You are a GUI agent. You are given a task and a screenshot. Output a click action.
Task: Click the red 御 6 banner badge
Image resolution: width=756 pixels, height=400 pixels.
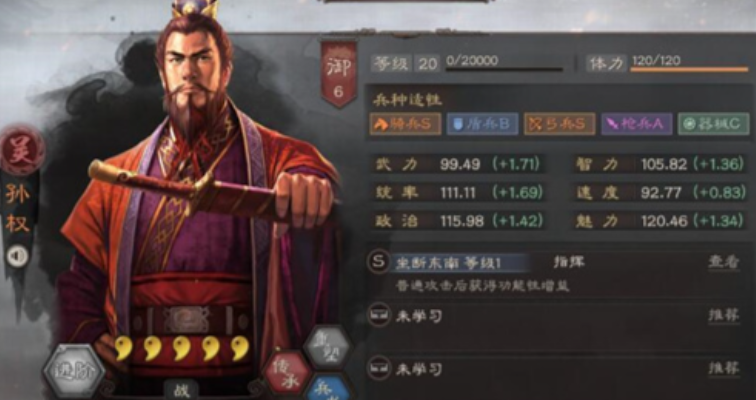pos(338,74)
